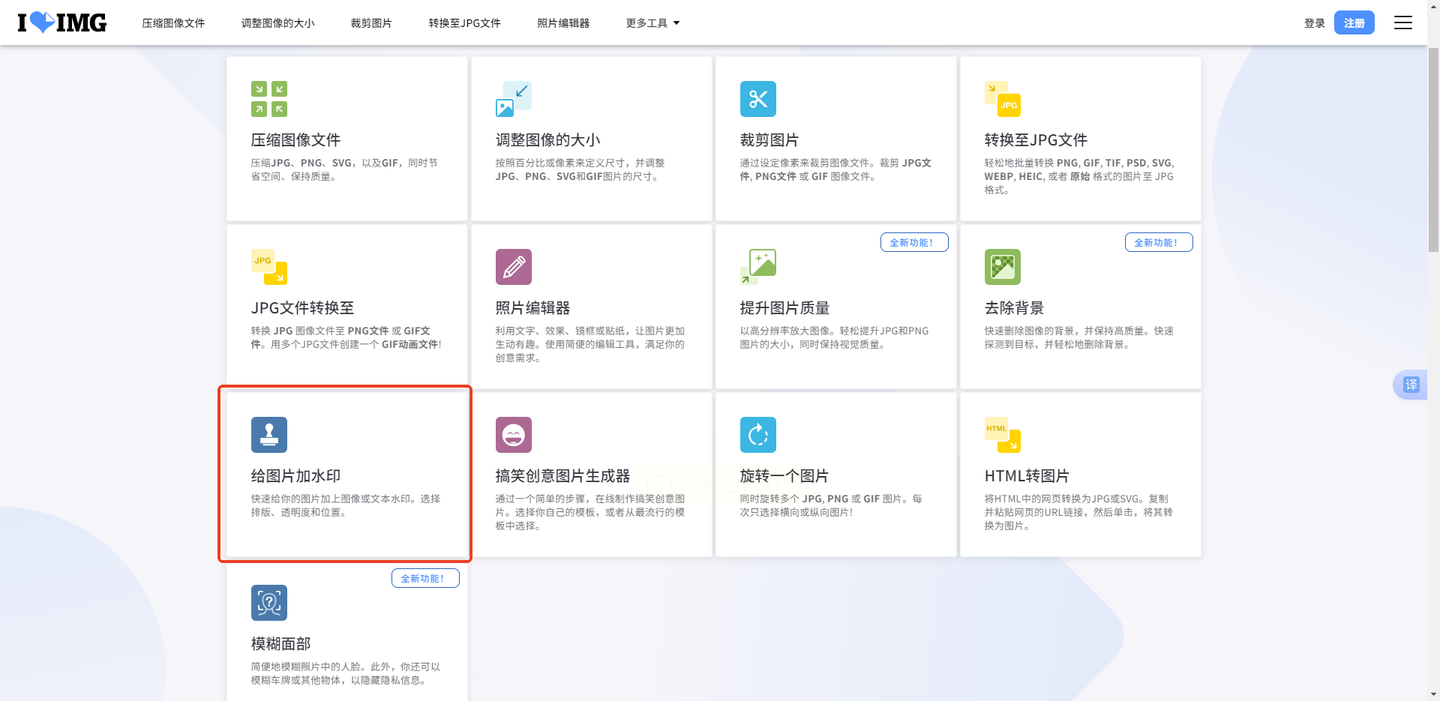1440x701 pixels.
Task: Click the green Compress Image arrows icon
Action: 269,99
